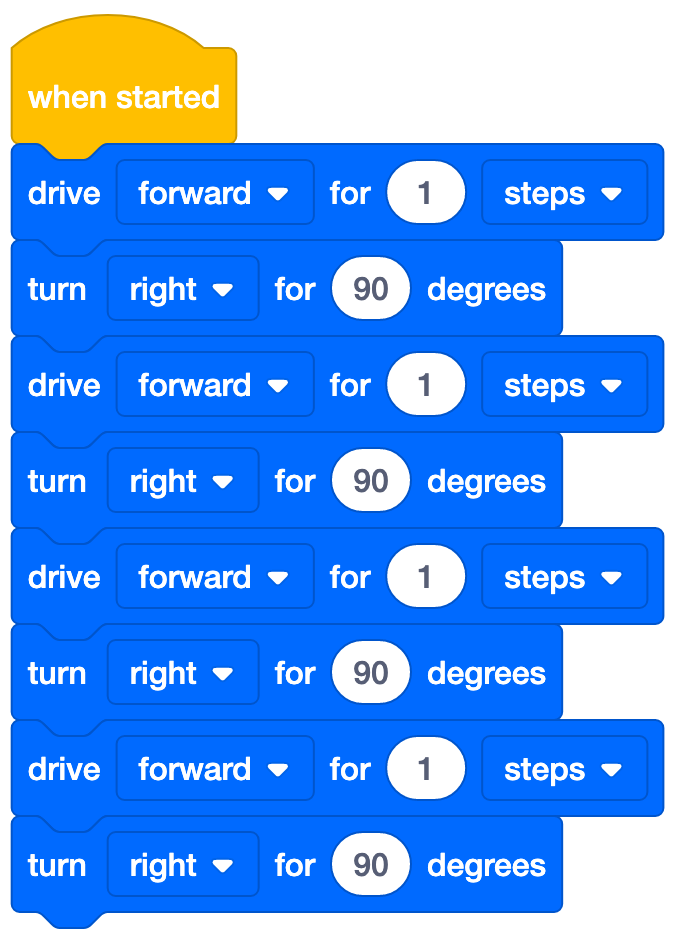Open the first turn block's right dropdown
686x938 pixels.
tap(182, 288)
